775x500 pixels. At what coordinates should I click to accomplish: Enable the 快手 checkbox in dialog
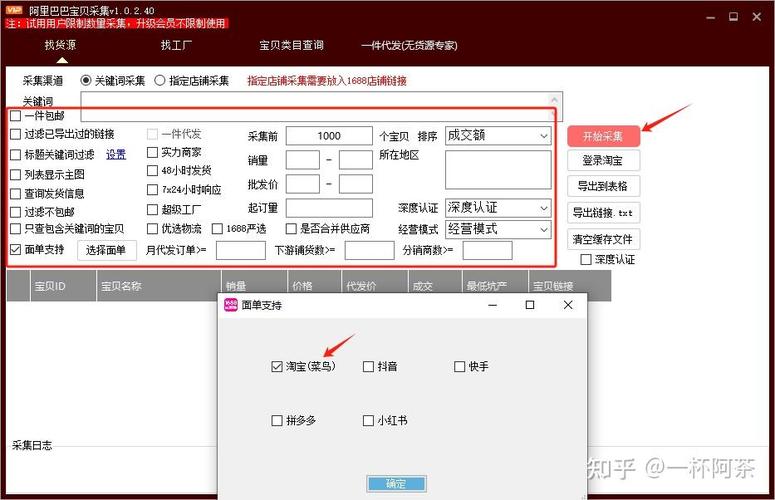[x=460, y=366]
